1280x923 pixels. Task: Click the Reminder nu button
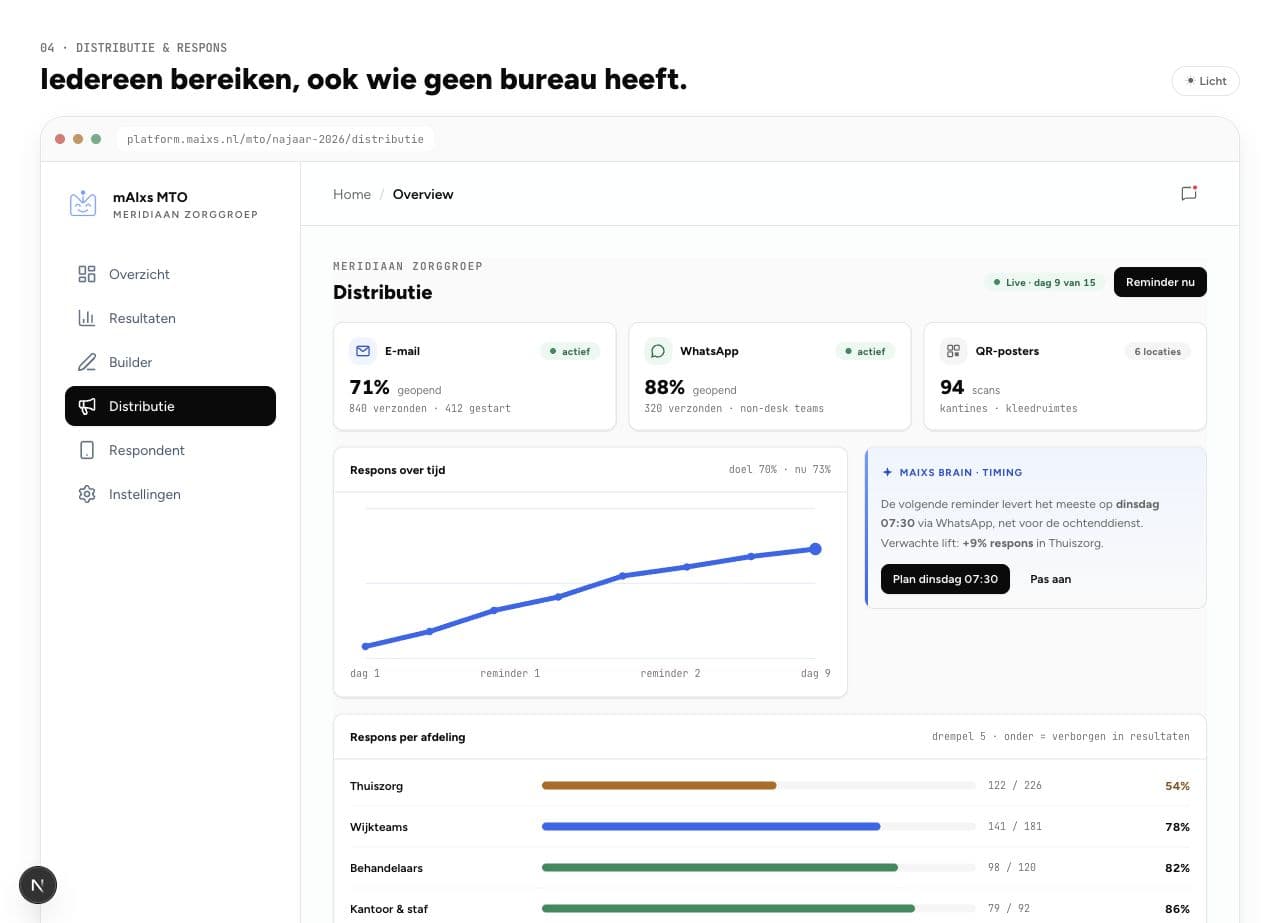click(x=1160, y=282)
